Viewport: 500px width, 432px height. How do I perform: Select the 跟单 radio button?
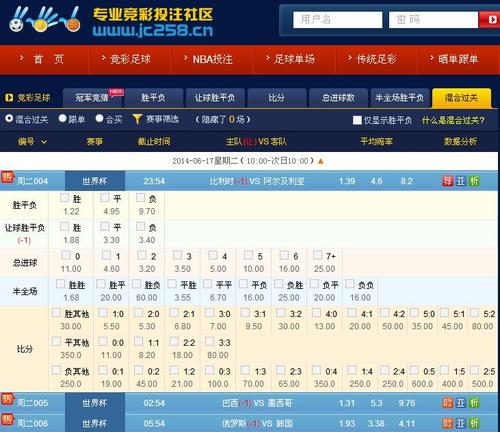62,118
